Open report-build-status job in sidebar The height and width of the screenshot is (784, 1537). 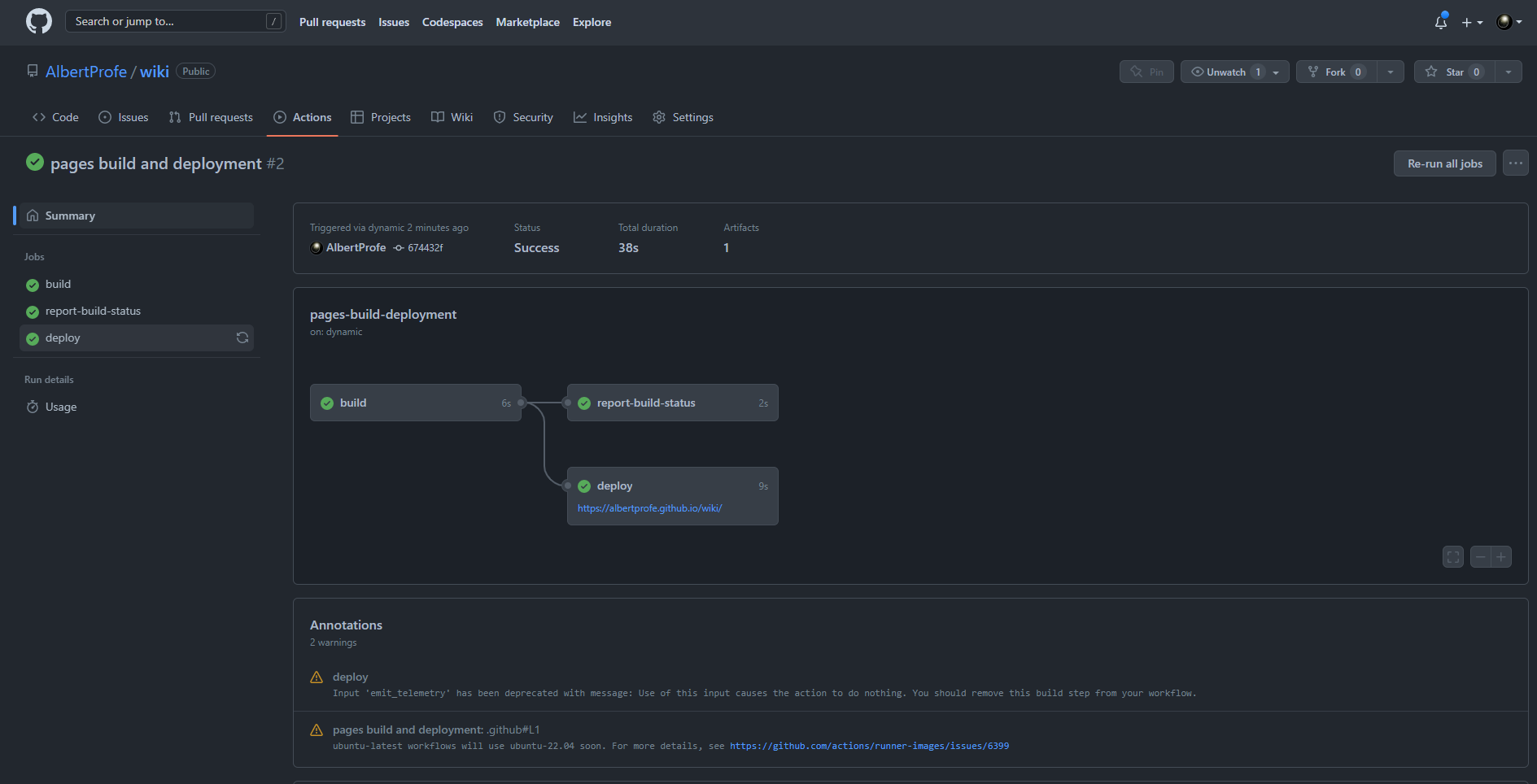coord(137,311)
